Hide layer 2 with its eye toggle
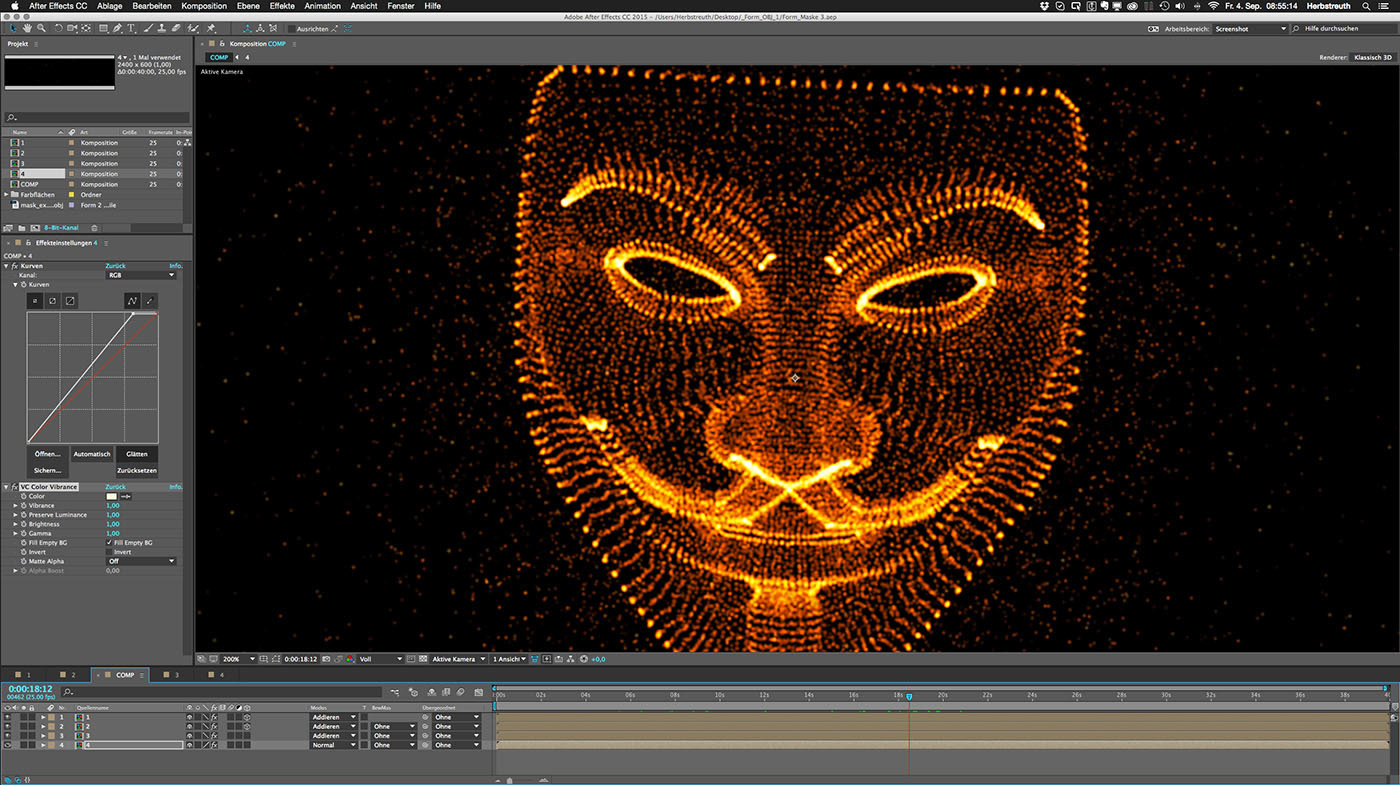The image size is (1400, 785). click(x=8, y=726)
